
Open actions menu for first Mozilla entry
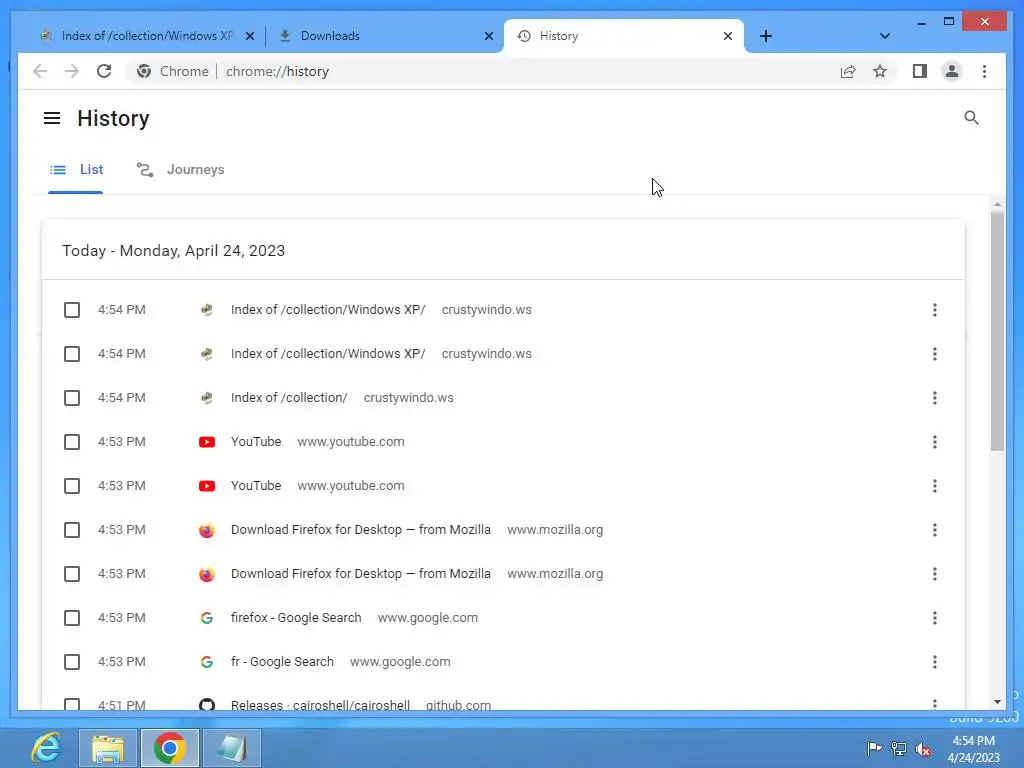pos(935,530)
